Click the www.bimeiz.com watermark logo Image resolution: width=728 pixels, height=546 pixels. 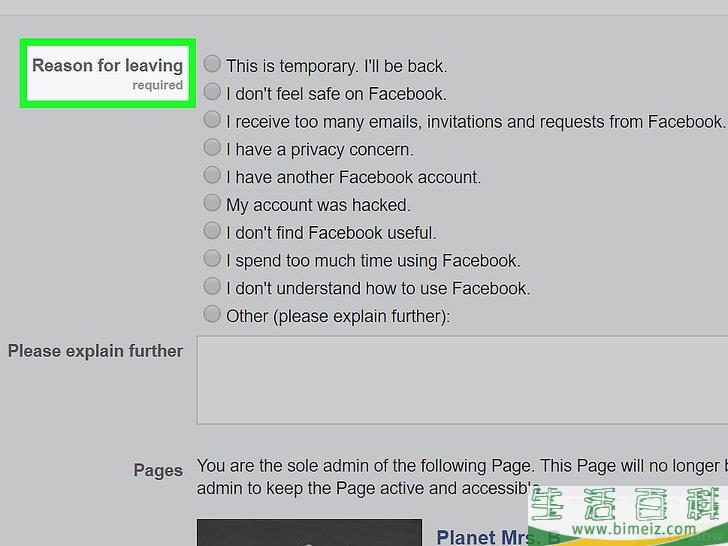click(628, 516)
